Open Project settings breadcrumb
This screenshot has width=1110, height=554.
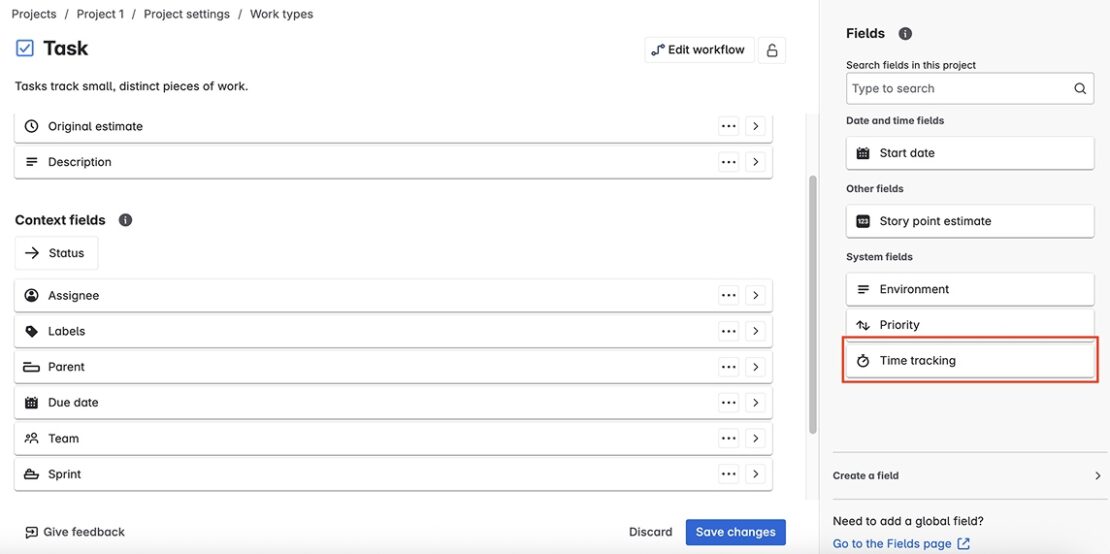pyautogui.click(x=187, y=14)
